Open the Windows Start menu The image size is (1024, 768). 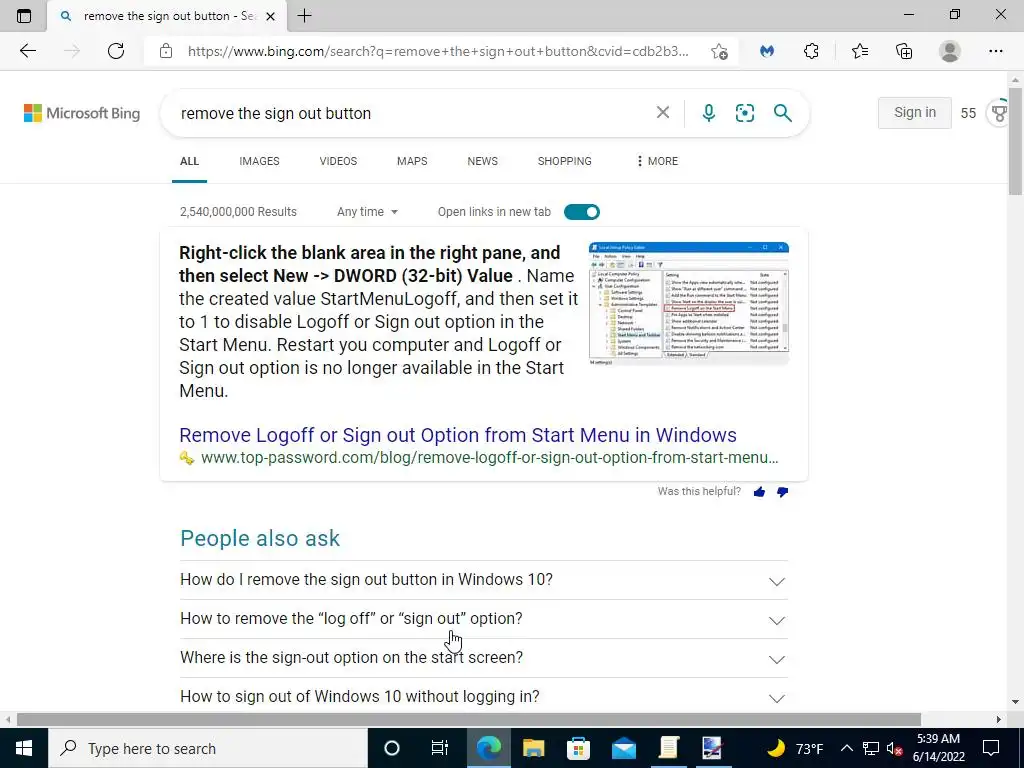[x=24, y=748]
